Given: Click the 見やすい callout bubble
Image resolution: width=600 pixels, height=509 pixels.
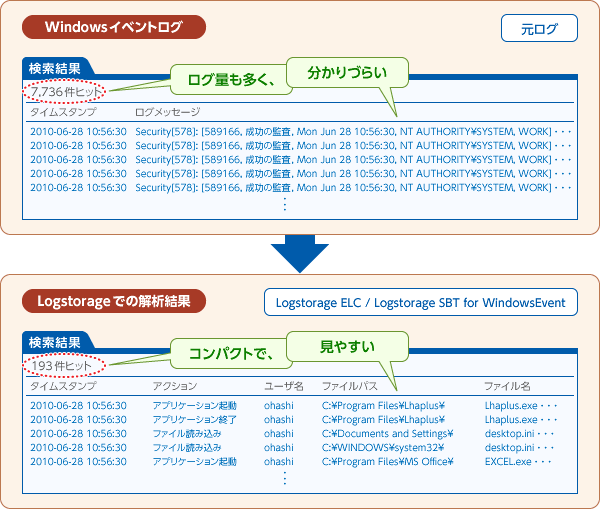Looking at the screenshot, I should 347,346.
